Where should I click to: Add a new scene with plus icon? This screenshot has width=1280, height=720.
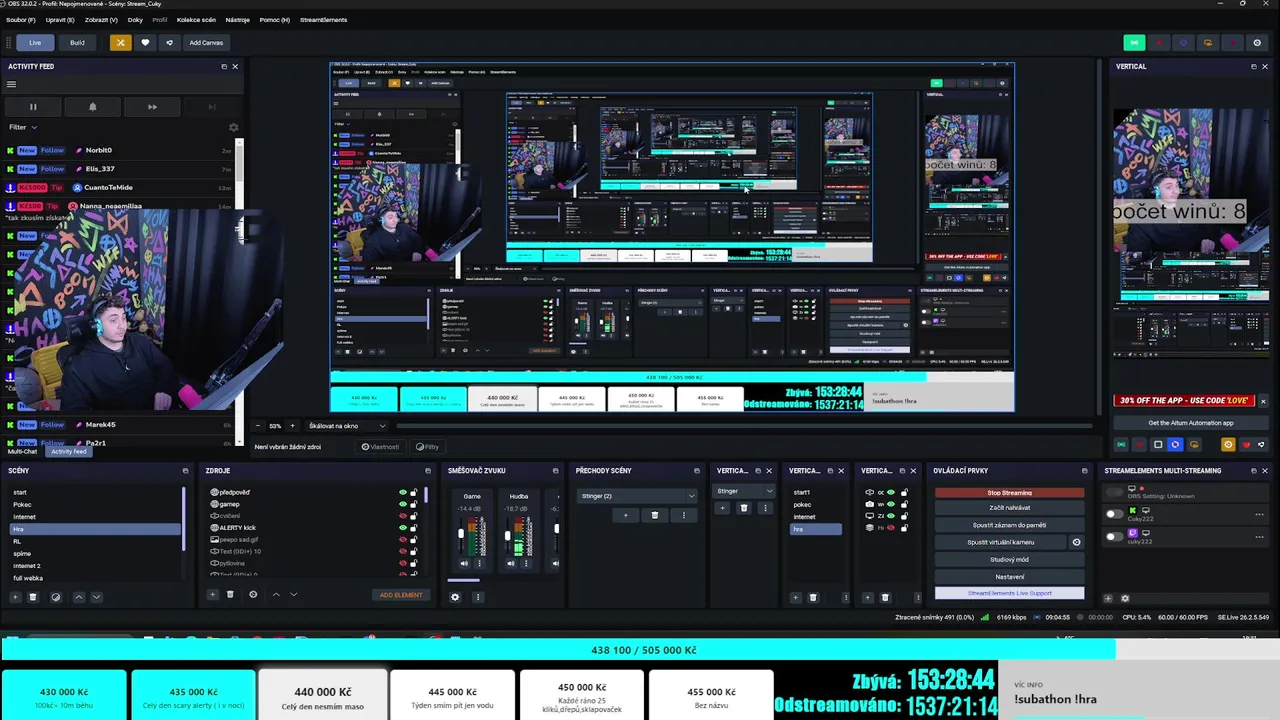(15, 597)
